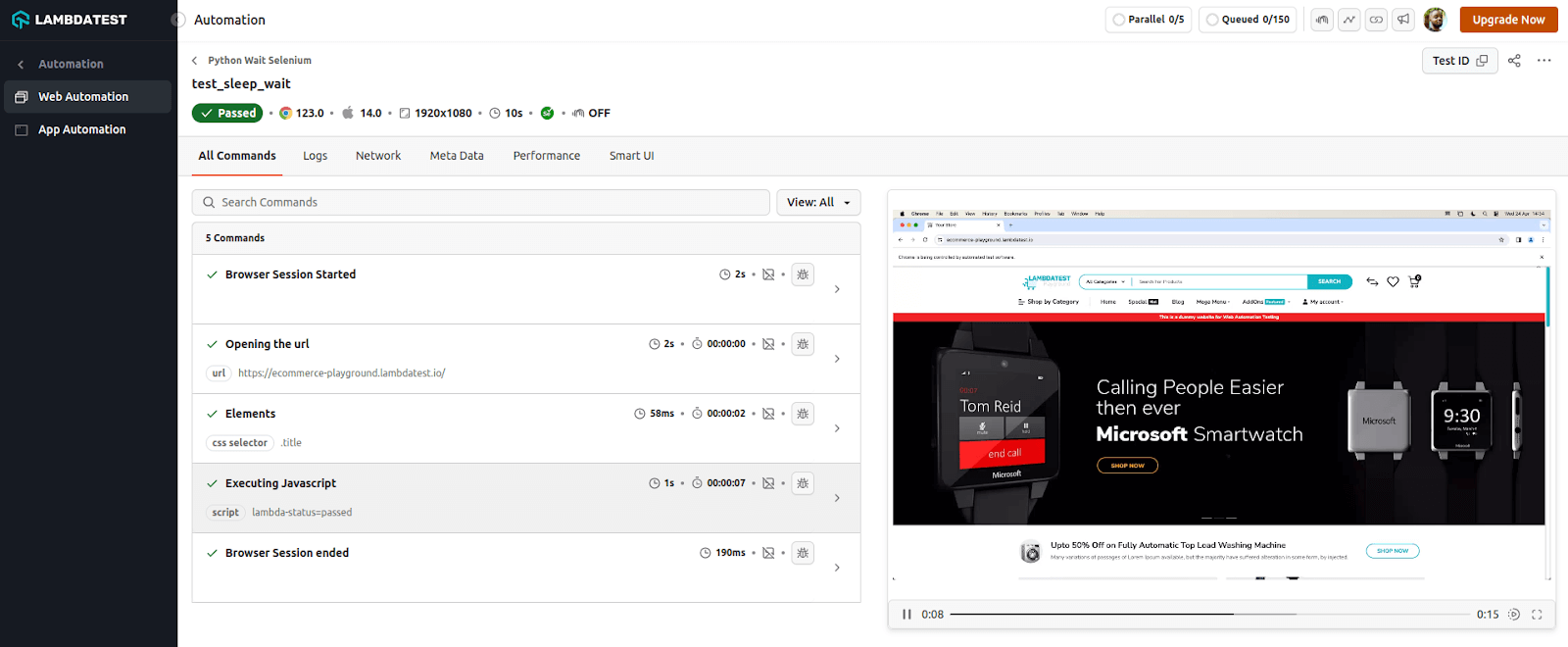This screenshot has height=647, width=1568.
Task: Expand the Browser Session Started row chevron
Action: click(837, 289)
